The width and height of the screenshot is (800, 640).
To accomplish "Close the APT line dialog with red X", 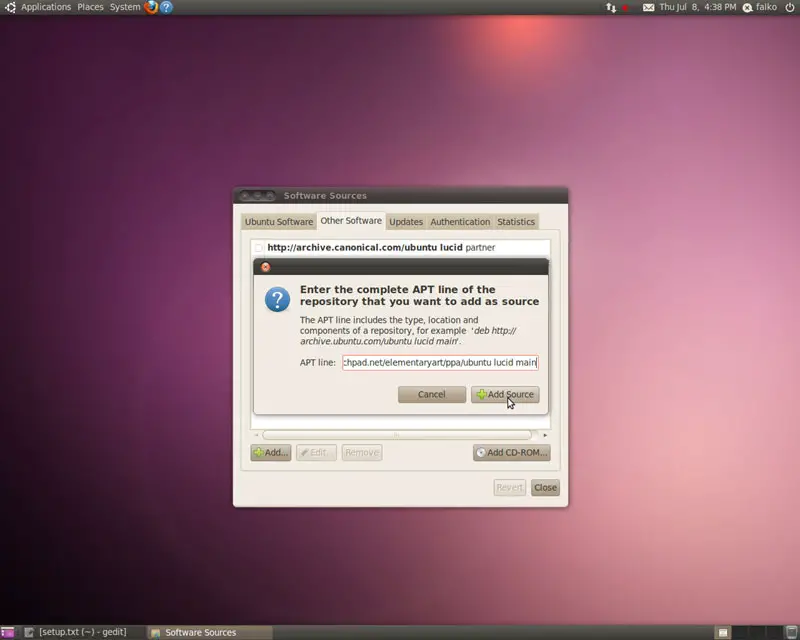I will [265, 267].
